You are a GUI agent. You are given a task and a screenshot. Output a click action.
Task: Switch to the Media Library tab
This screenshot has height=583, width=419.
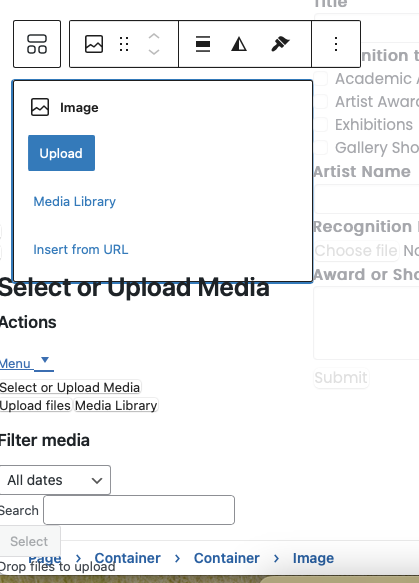pyautogui.click(x=116, y=405)
